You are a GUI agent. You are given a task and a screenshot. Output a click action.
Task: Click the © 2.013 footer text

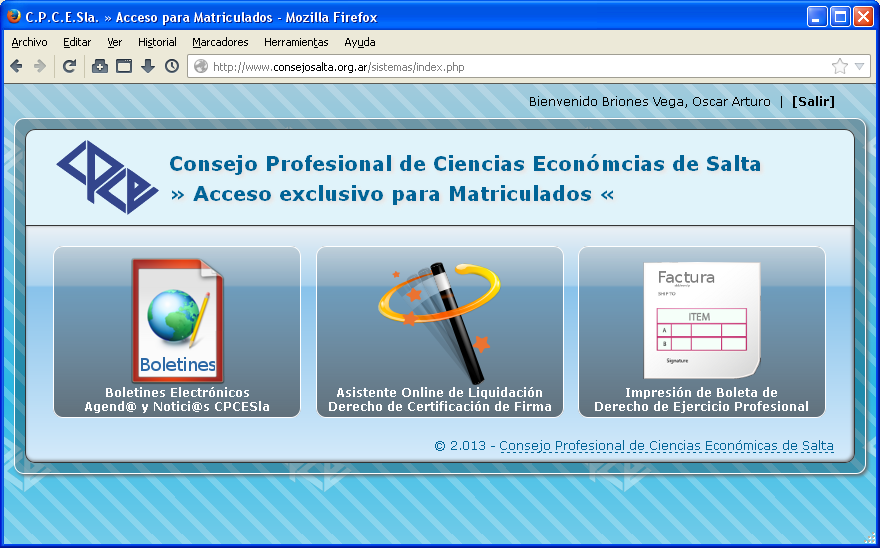click(x=460, y=446)
